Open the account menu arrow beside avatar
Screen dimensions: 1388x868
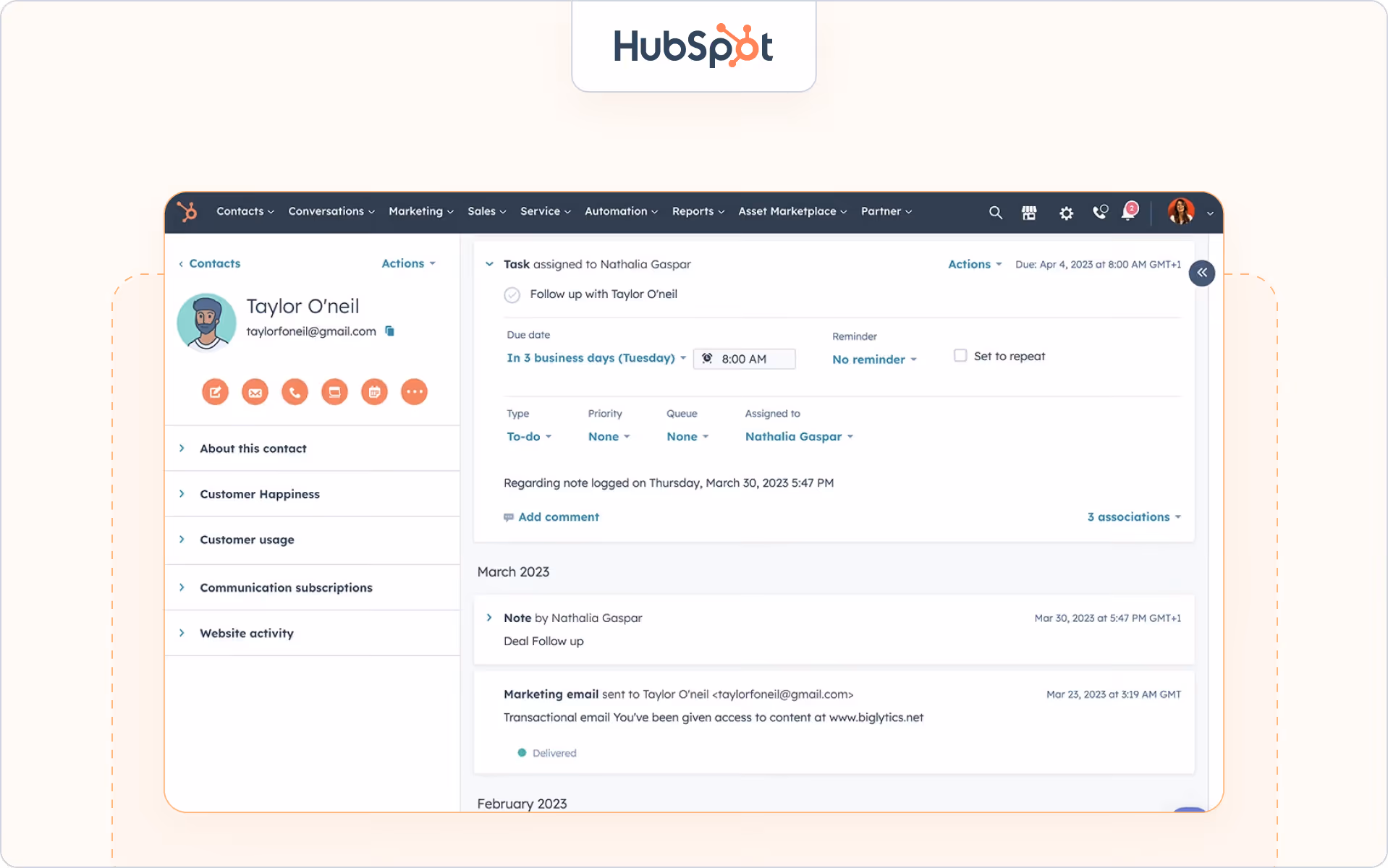[1210, 213]
